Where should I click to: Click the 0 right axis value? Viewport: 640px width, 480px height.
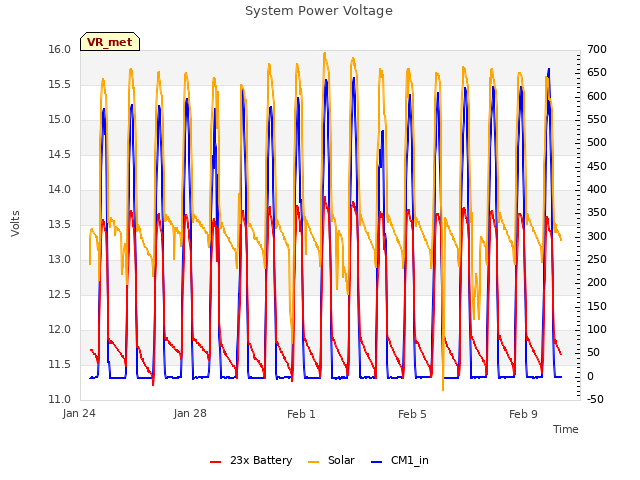tap(590, 376)
